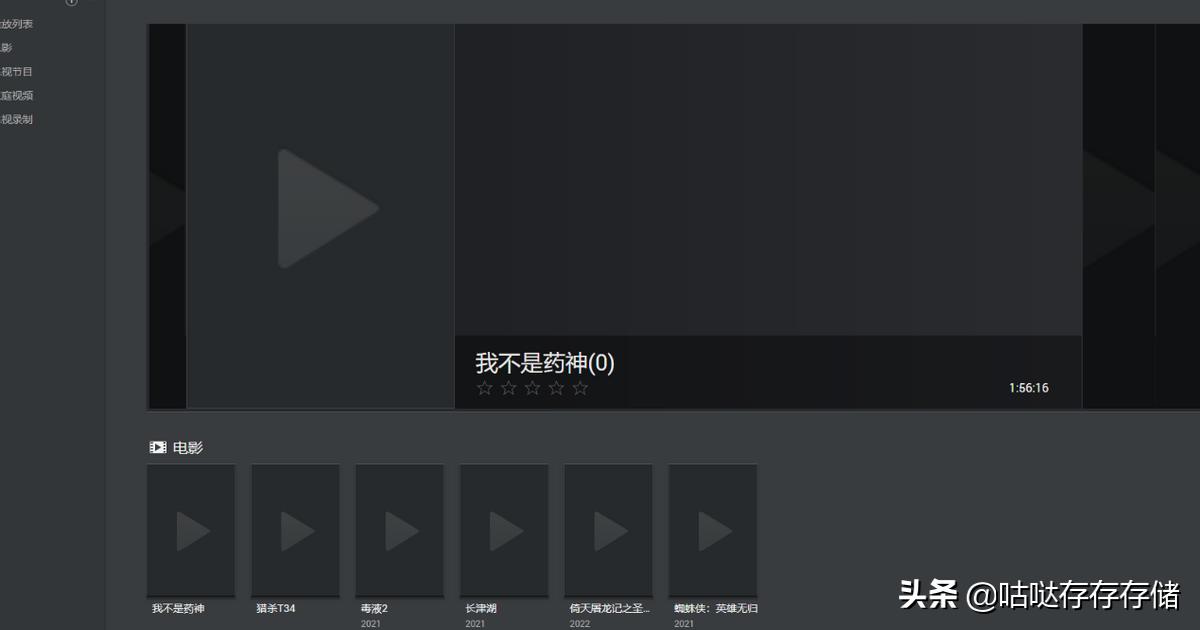Set a five-star rating for 我不是药神
This screenshot has height=630, width=1200.
[580, 387]
